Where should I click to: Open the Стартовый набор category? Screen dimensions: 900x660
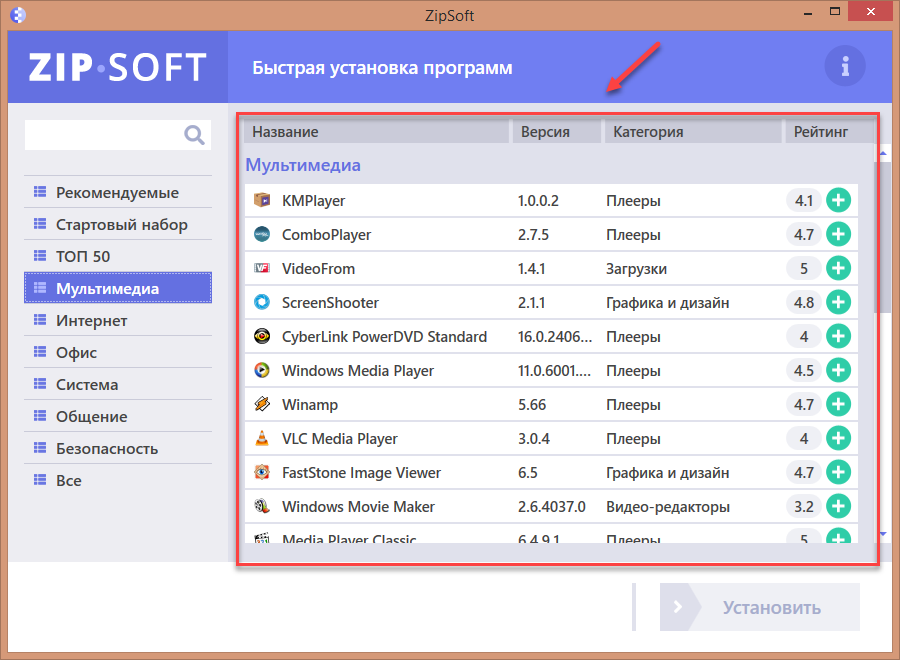(118, 224)
